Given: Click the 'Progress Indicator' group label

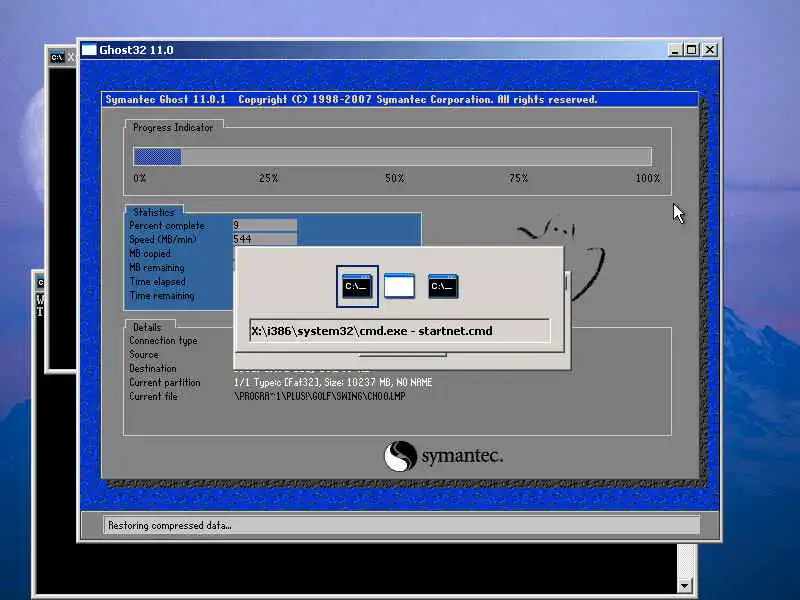Looking at the screenshot, I should 172,128.
